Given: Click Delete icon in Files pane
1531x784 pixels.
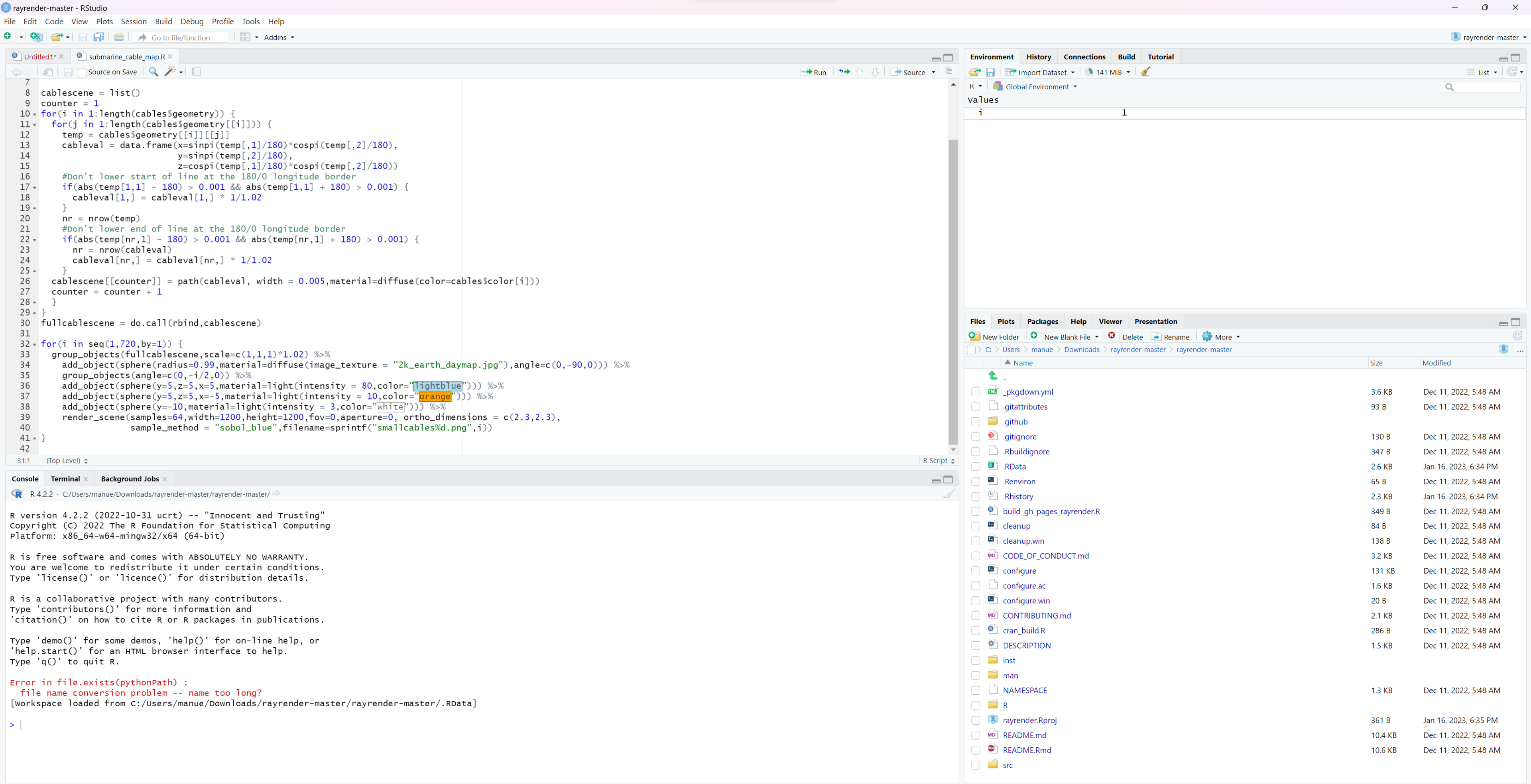Looking at the screenshot, I should 1126,337.
